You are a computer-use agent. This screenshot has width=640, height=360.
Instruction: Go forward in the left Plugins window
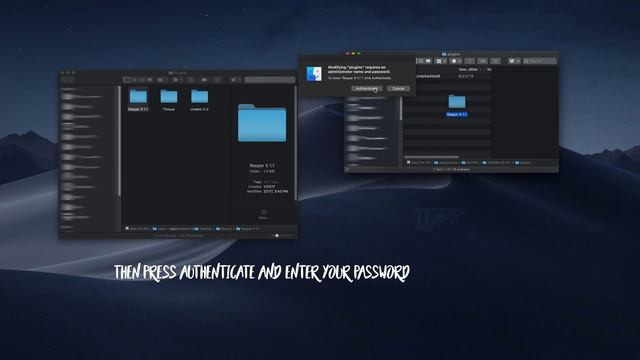pos(71,80)
